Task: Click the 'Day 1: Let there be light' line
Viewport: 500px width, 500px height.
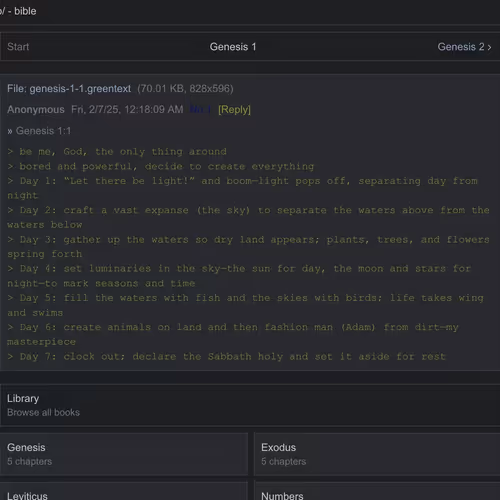Action: click(242, 188)
